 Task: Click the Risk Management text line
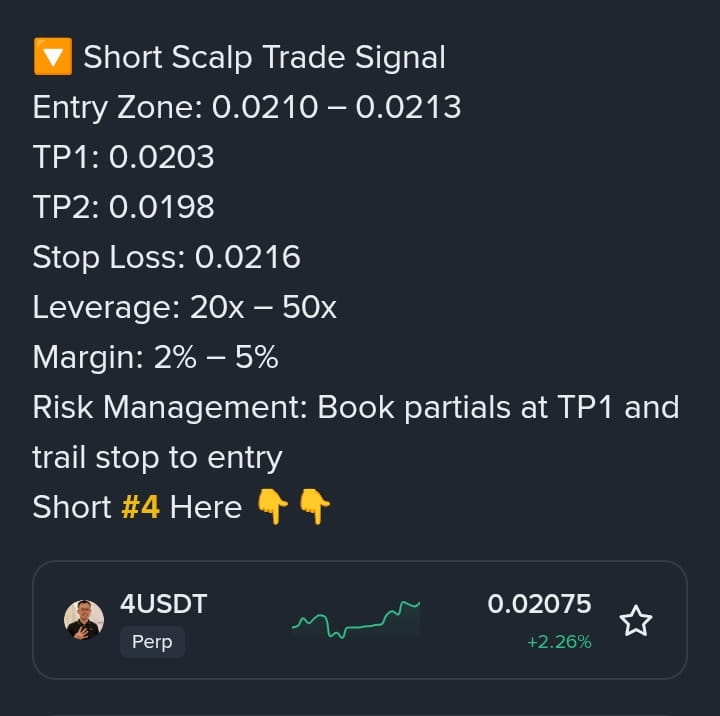(x=355, y=407)
